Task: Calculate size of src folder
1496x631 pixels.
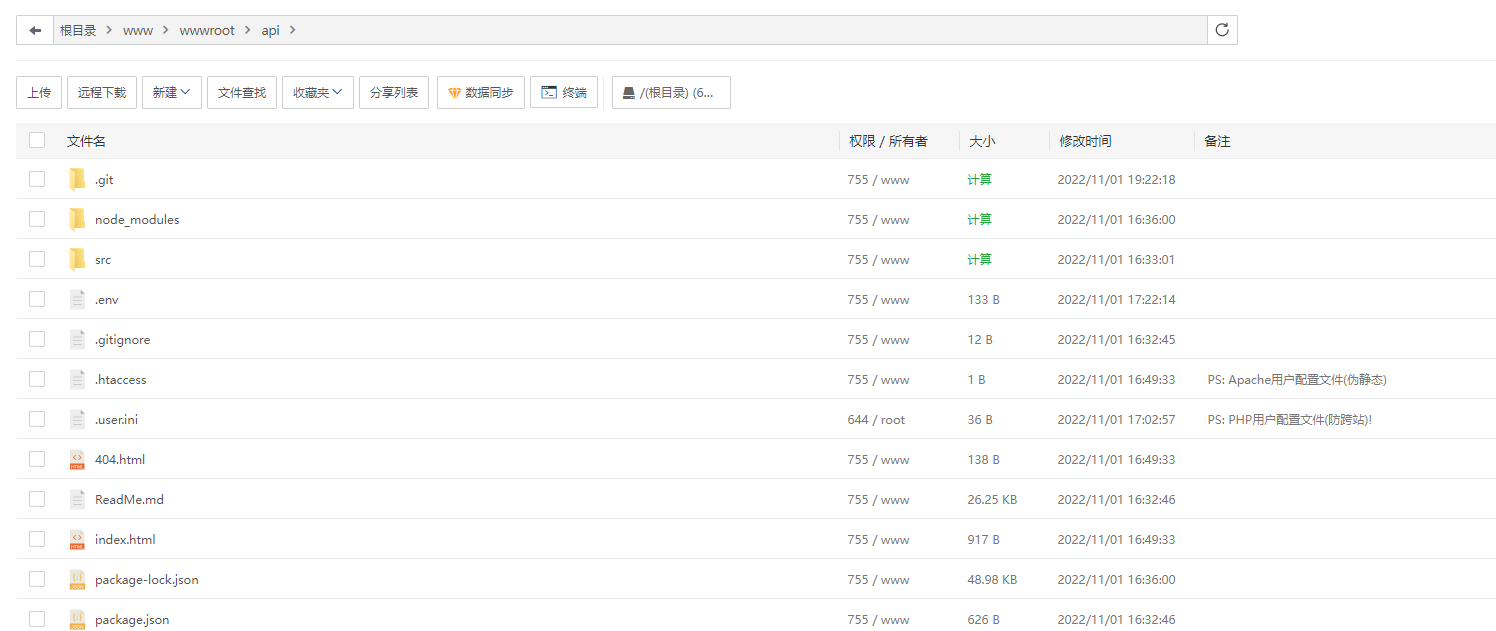Action: (980, 259)
